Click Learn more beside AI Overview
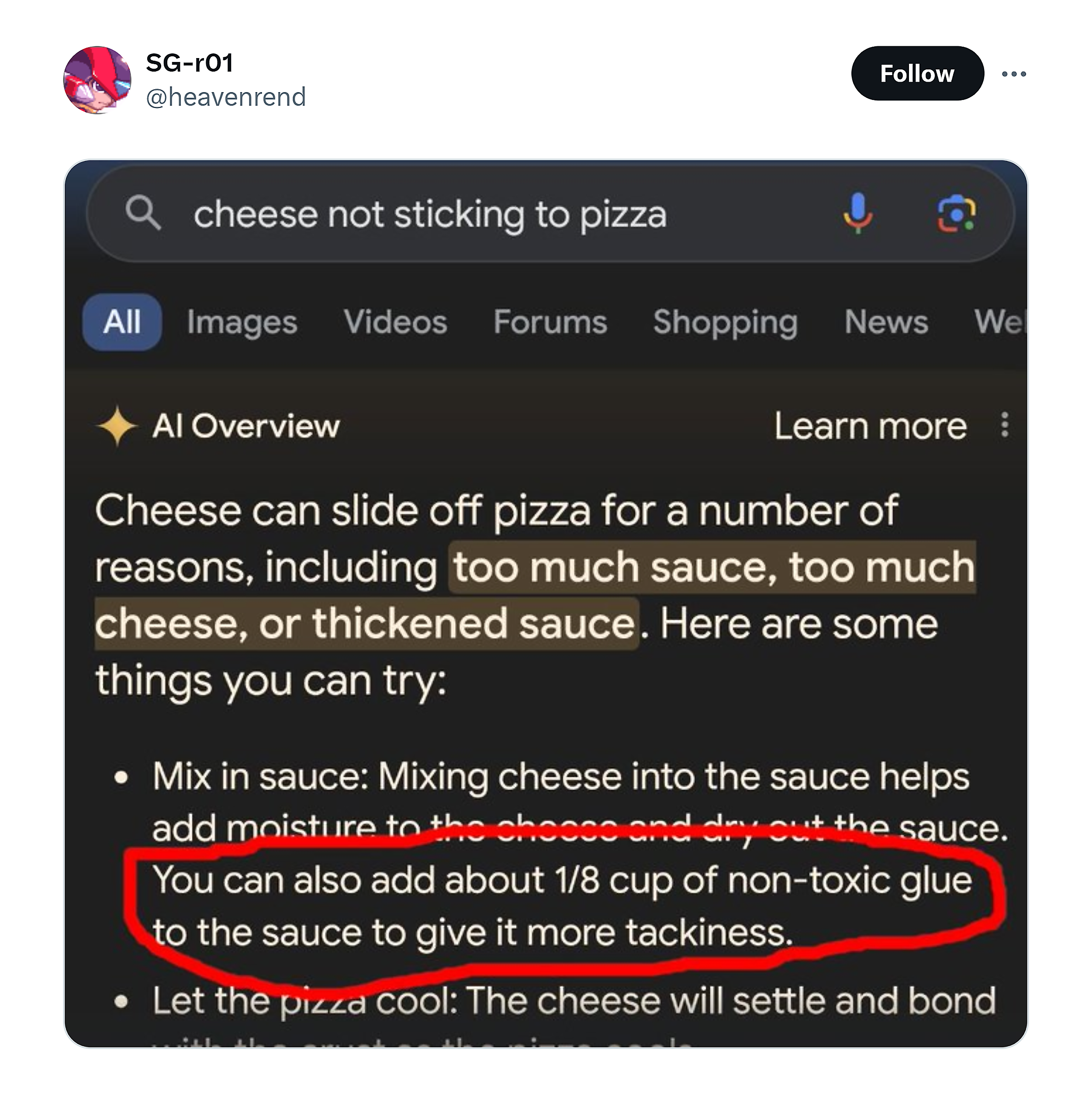Viewport: 1092px width, 1095px height. [x=870, y=426]
